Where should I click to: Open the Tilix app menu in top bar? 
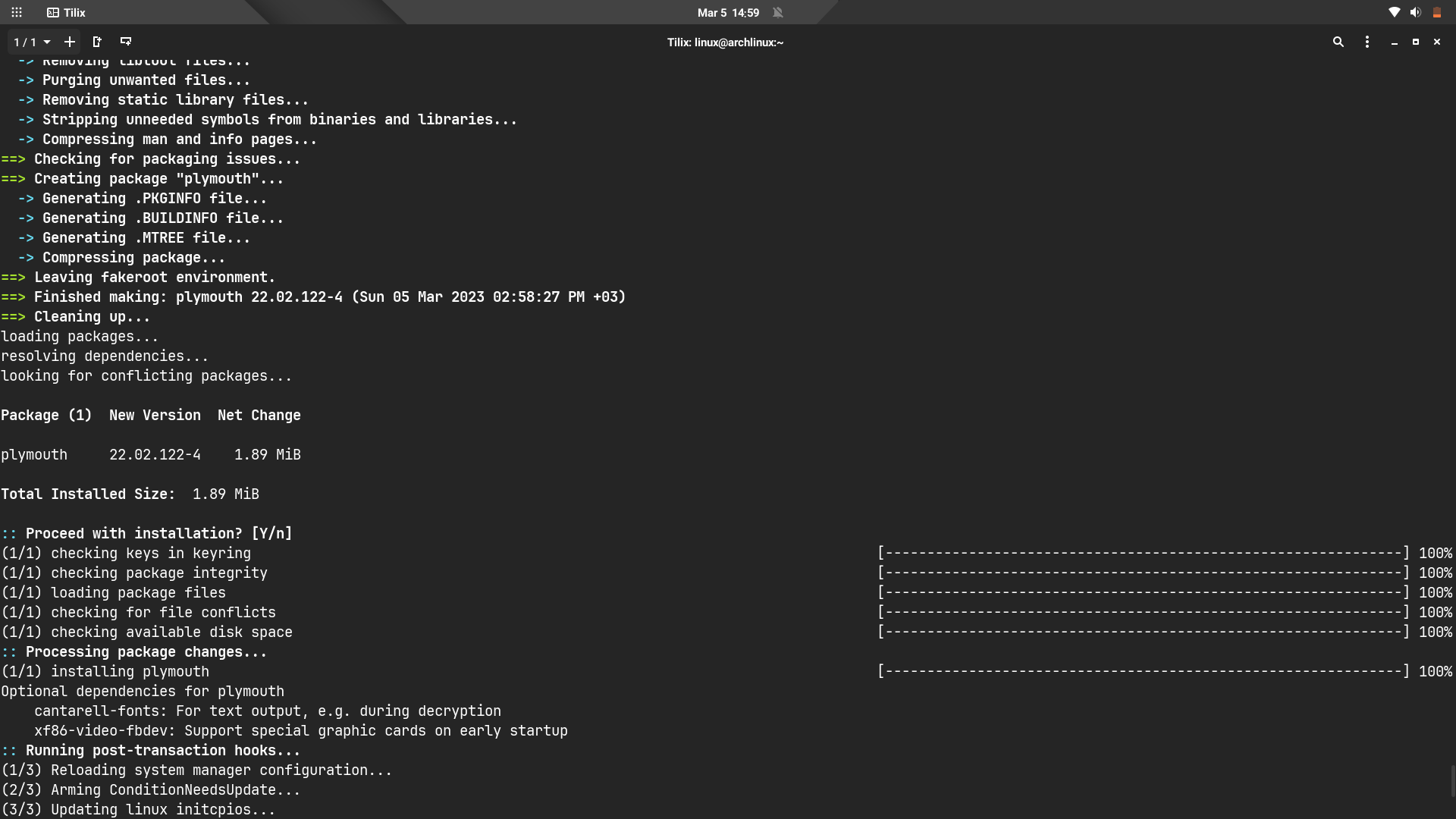pyautogui.click(x=66, y=12)
